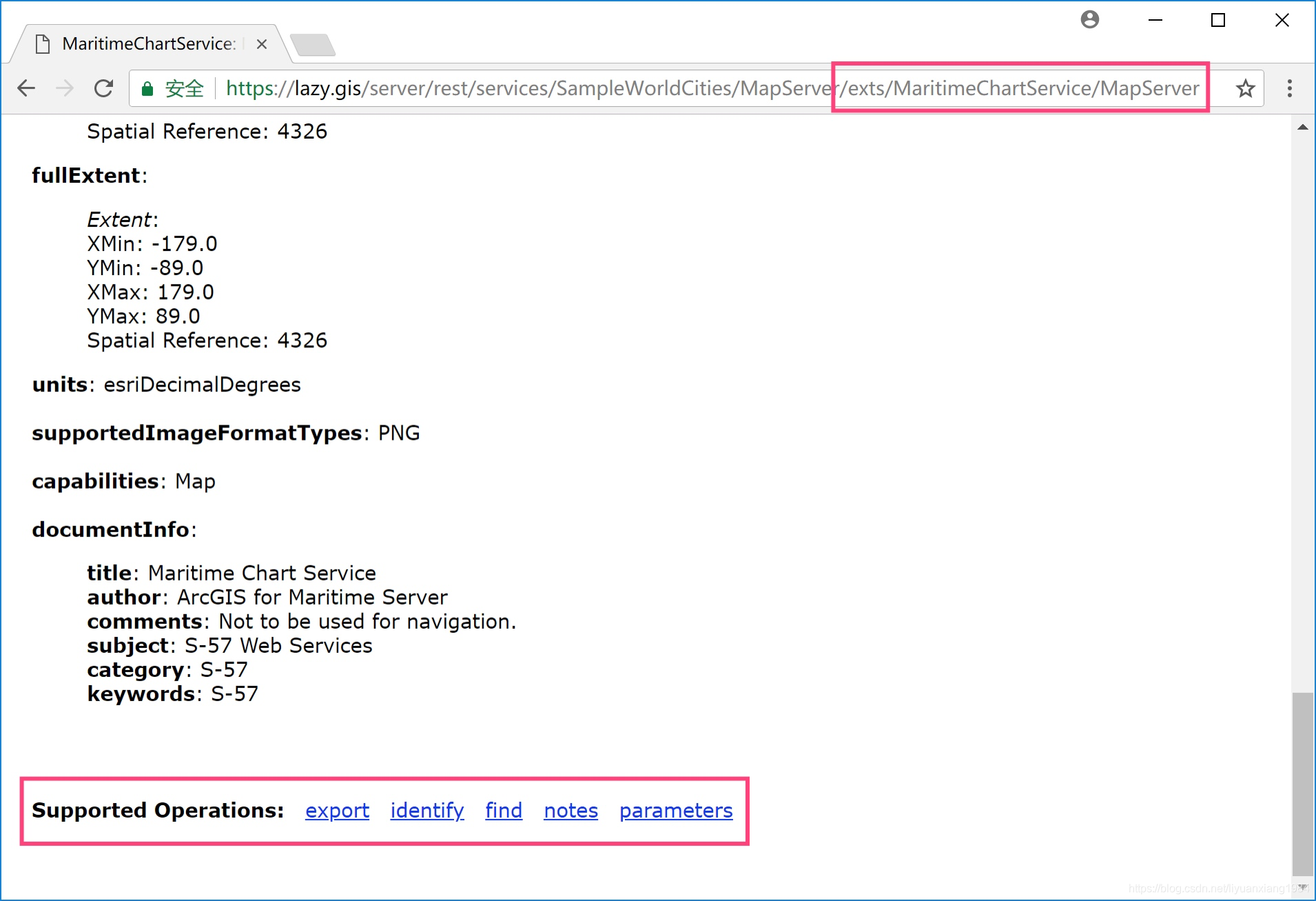Close the MaritimeChartService tab
The height and width of the screenshot is (901, 1316).
pyautogui.click(x=262, y=44)
